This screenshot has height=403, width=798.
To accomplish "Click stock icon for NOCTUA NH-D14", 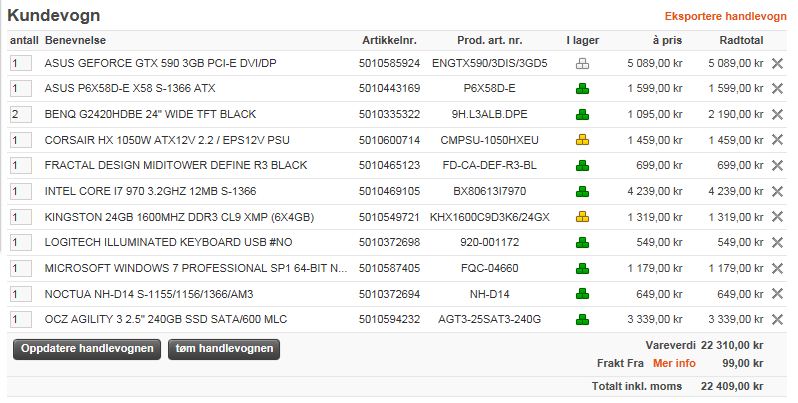I will coord(582,294).
